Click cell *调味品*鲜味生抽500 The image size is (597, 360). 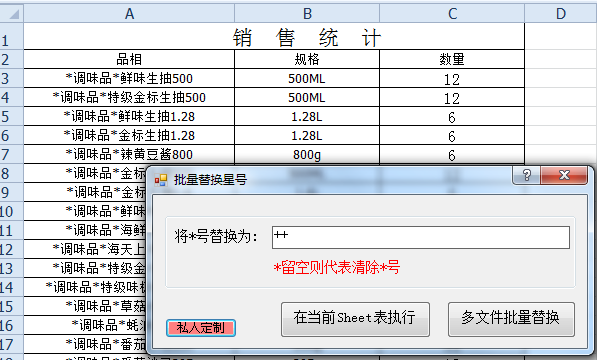tap(129, 78)
